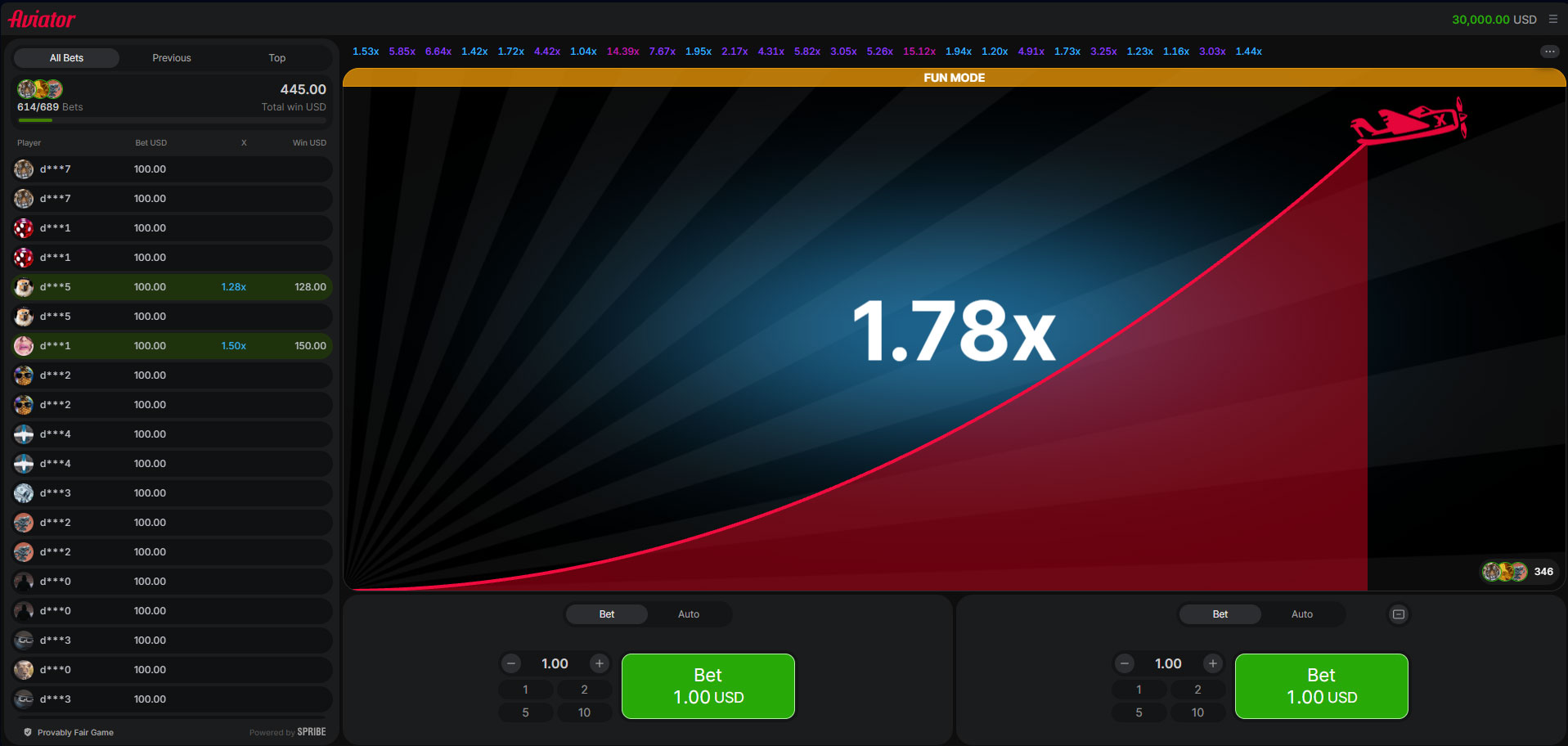Click the Provably Fair Game shield icon

tap(28, 732)
